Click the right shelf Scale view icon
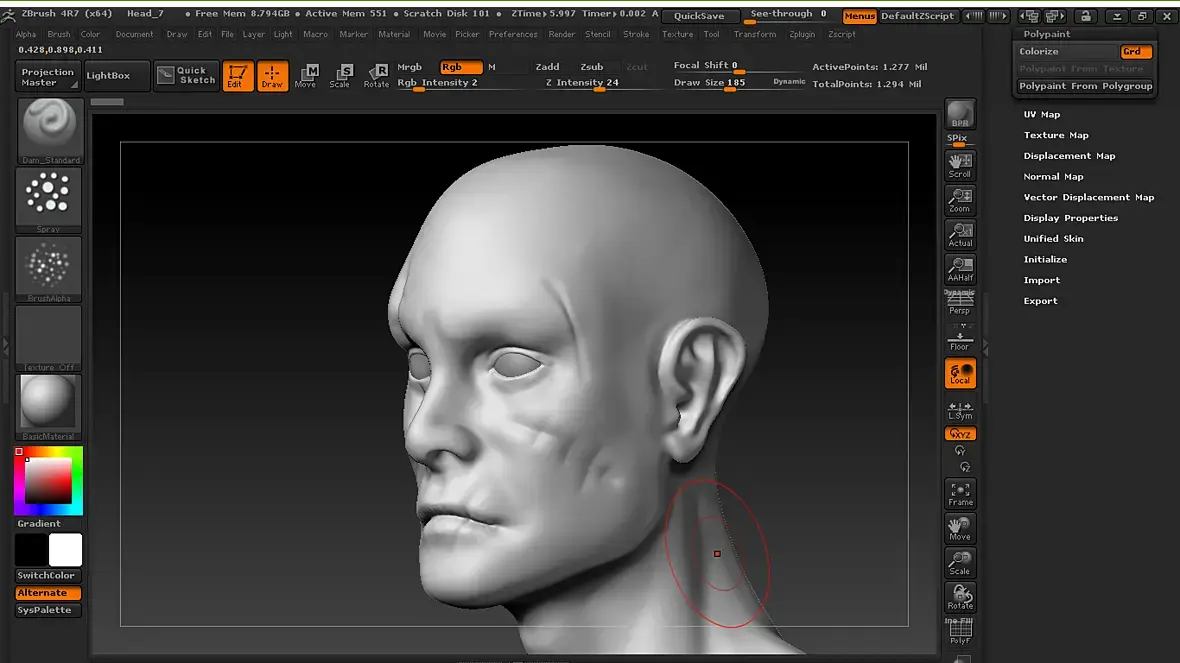Viewport: 1180px width, 663px height. point(960,563)
